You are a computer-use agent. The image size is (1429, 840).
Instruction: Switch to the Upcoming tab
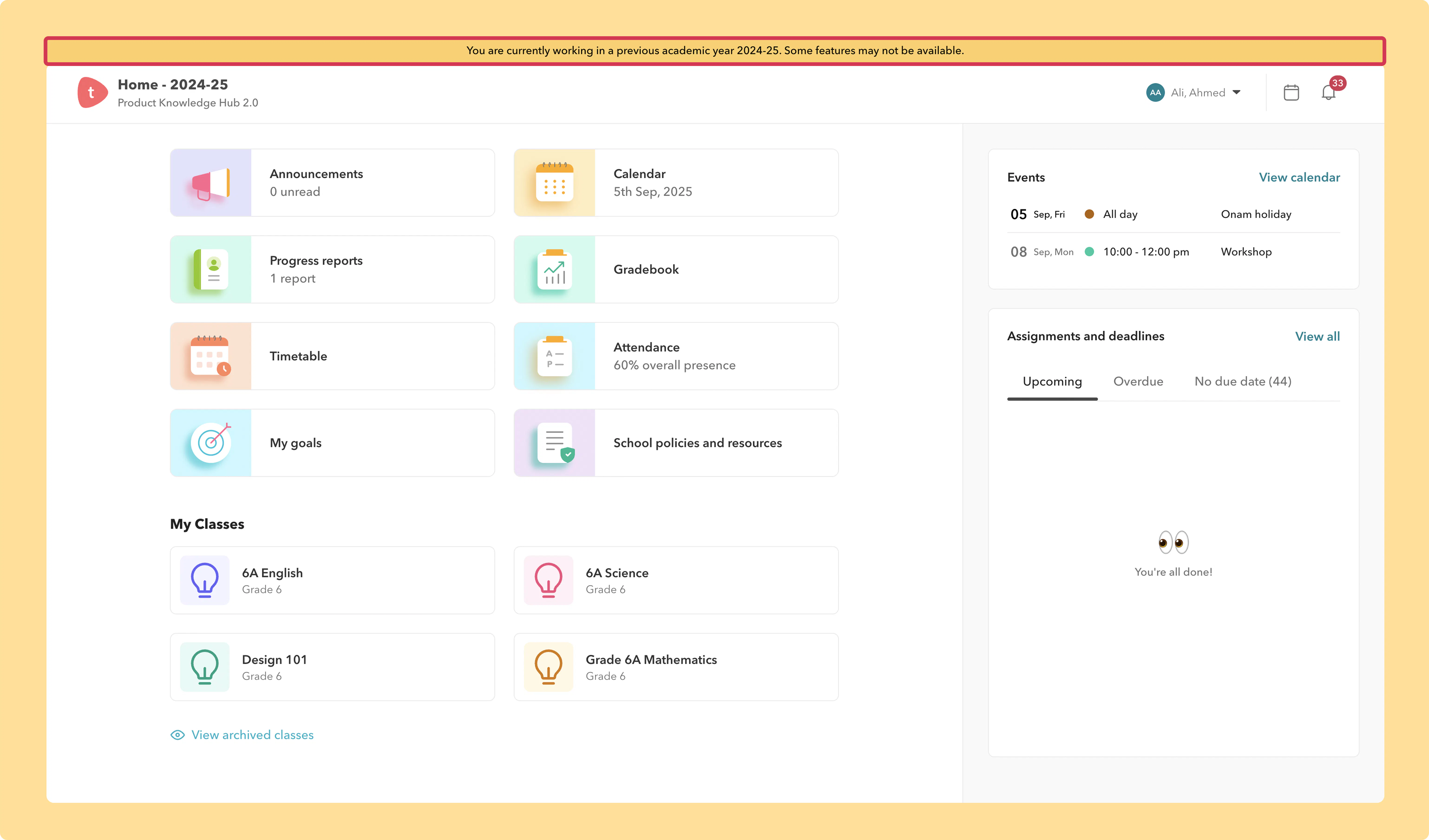click(1052, 382)
